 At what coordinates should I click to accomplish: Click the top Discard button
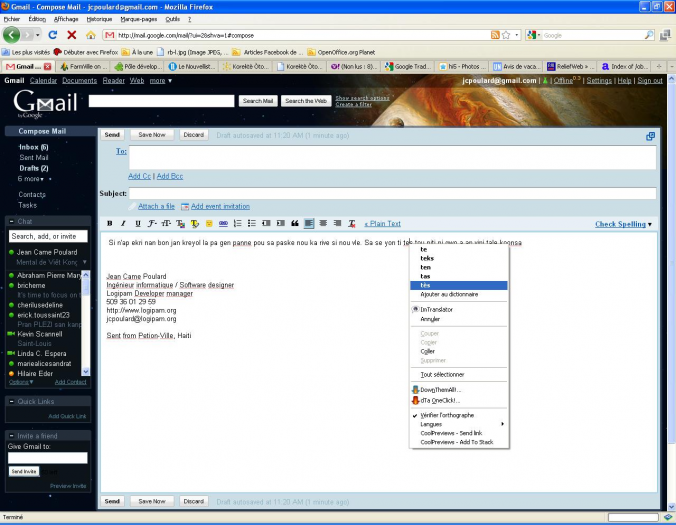(x=194, y=135)
